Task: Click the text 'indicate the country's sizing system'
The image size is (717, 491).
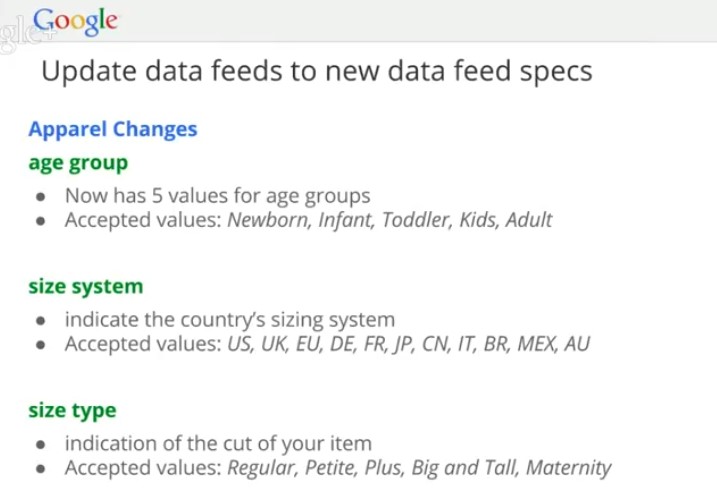Action: click(230, 320)
